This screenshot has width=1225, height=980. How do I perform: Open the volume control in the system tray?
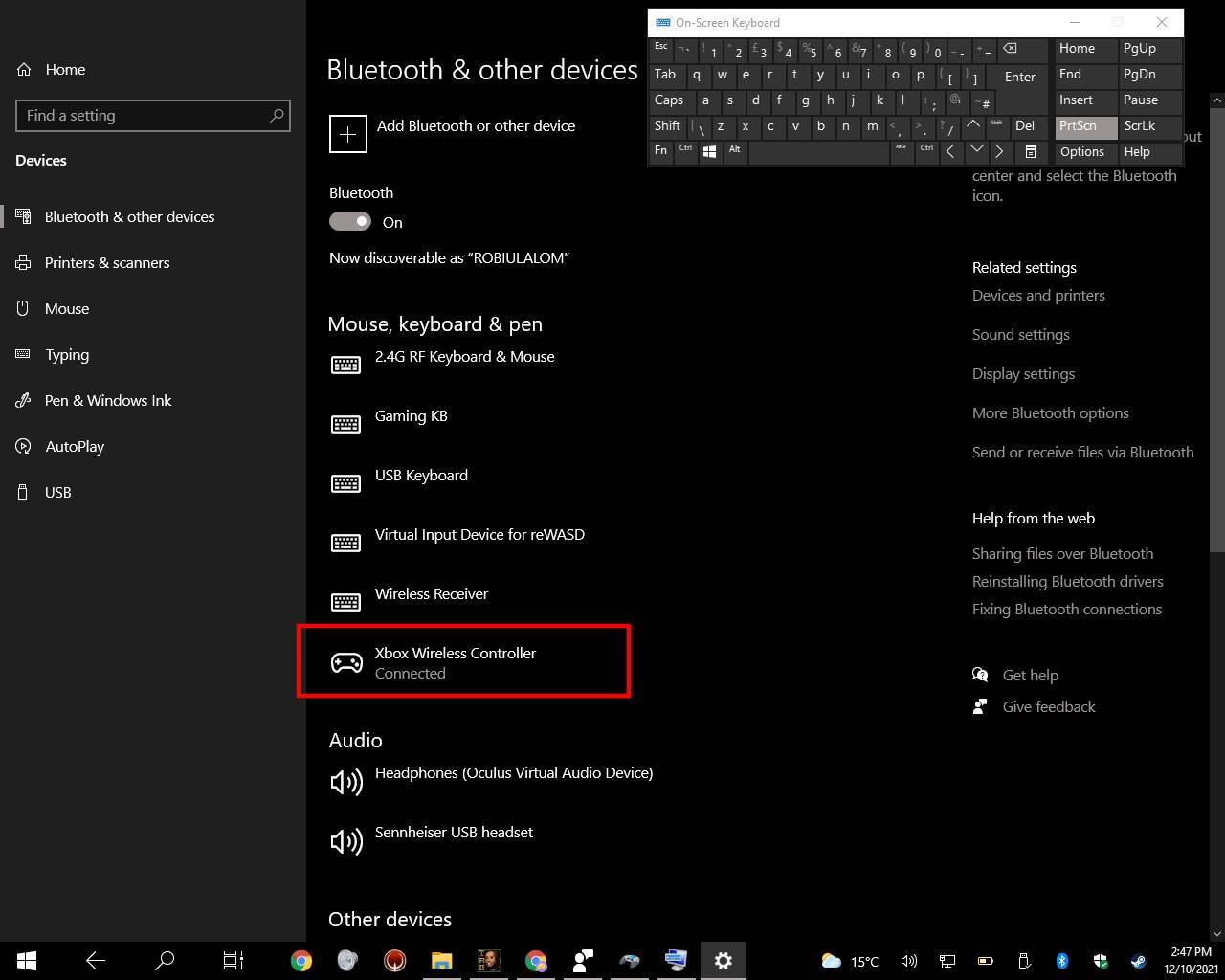909,961
